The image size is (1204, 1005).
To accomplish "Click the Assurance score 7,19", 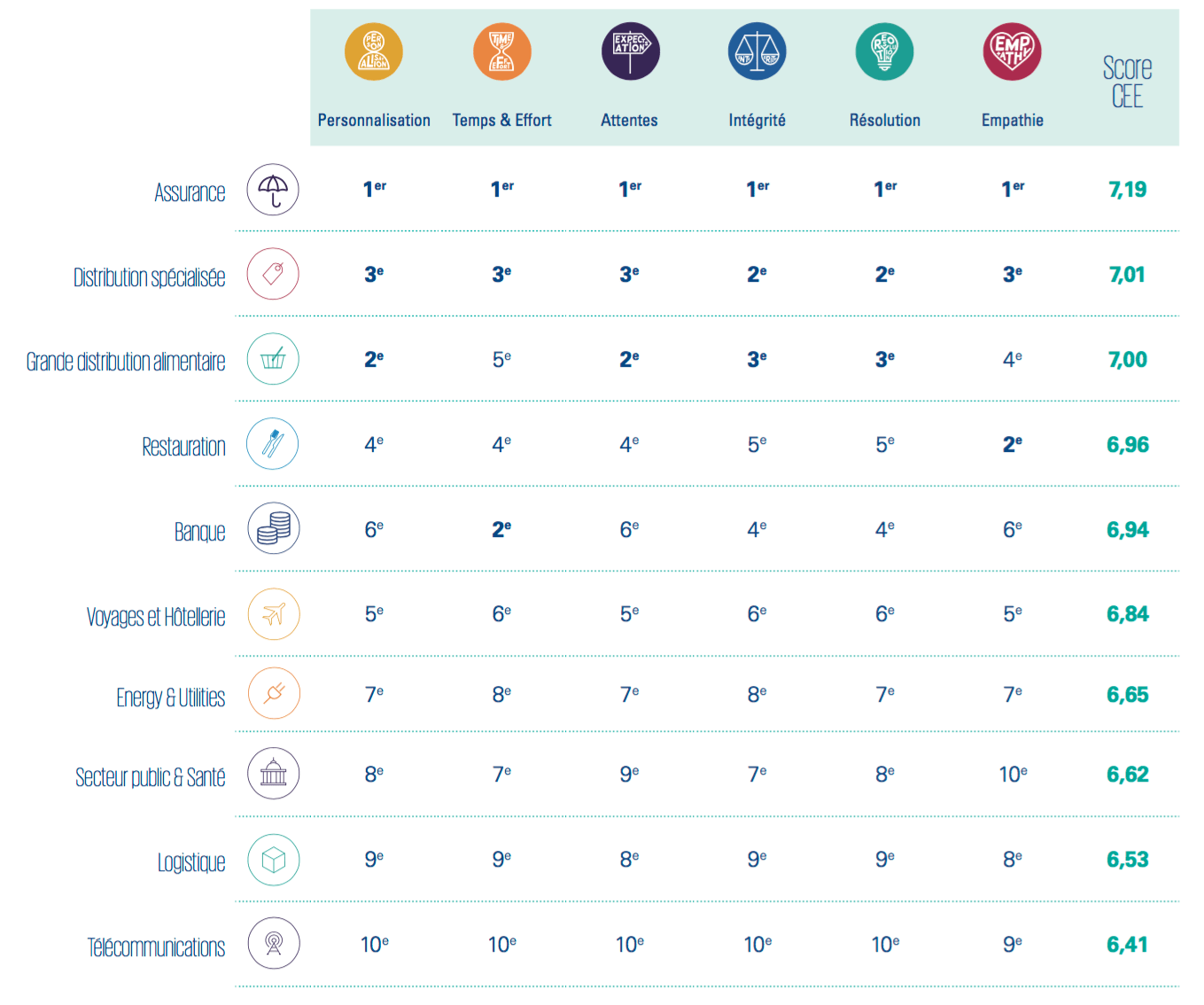I will 1127,190.
